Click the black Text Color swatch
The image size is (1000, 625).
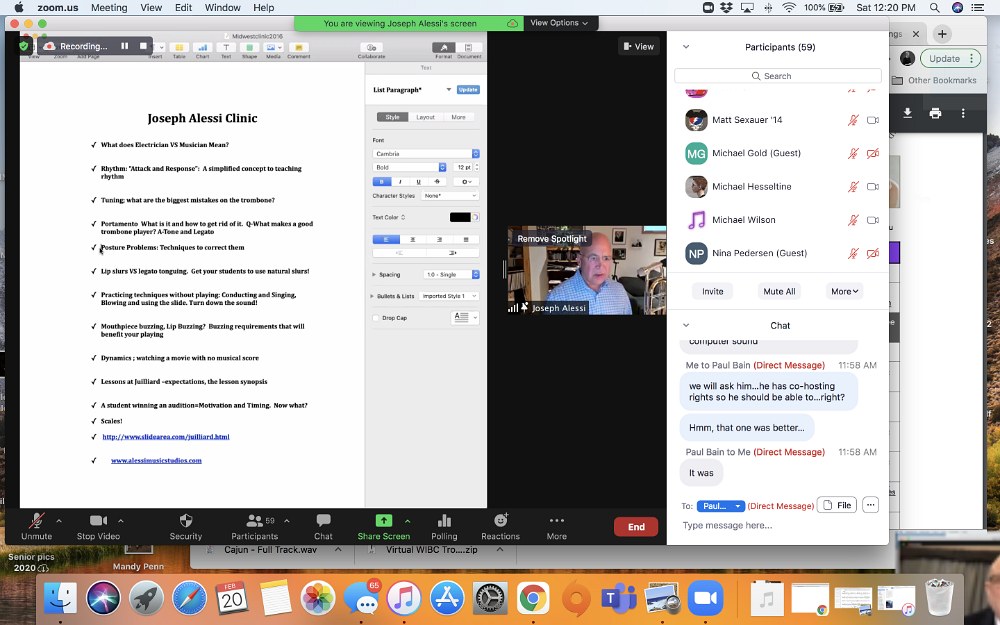460,217
